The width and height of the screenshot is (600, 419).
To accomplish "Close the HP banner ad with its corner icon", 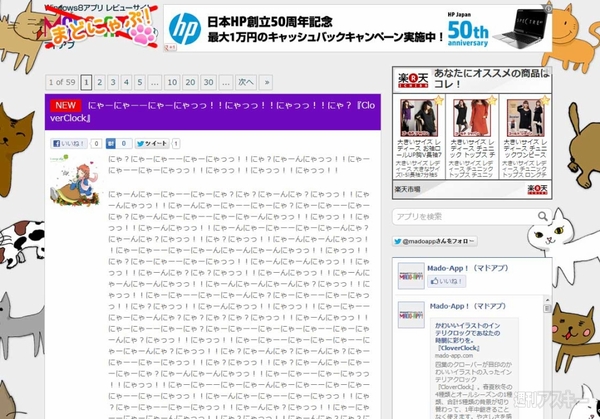I will coord(548,8).
